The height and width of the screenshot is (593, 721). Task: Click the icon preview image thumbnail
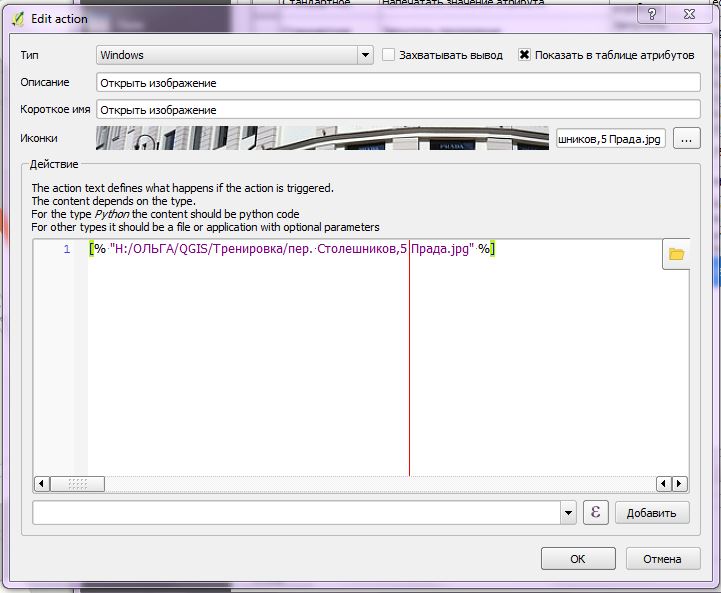pyautogui.click(x=322, y=138)
